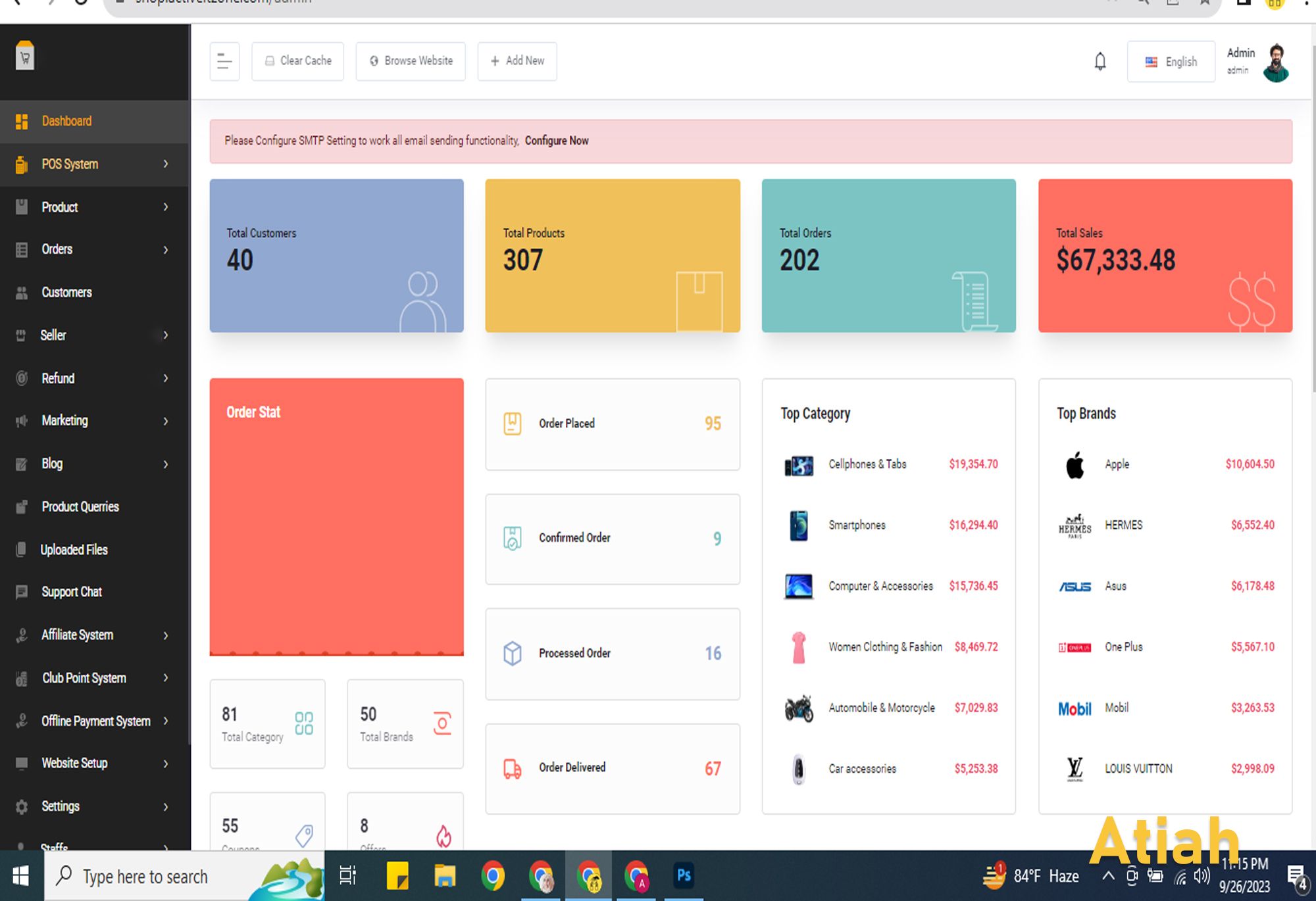Click the Windows search box
The width and height of the screenshot is (1316, 901).
pyautogui.click(x=184, y=876)
